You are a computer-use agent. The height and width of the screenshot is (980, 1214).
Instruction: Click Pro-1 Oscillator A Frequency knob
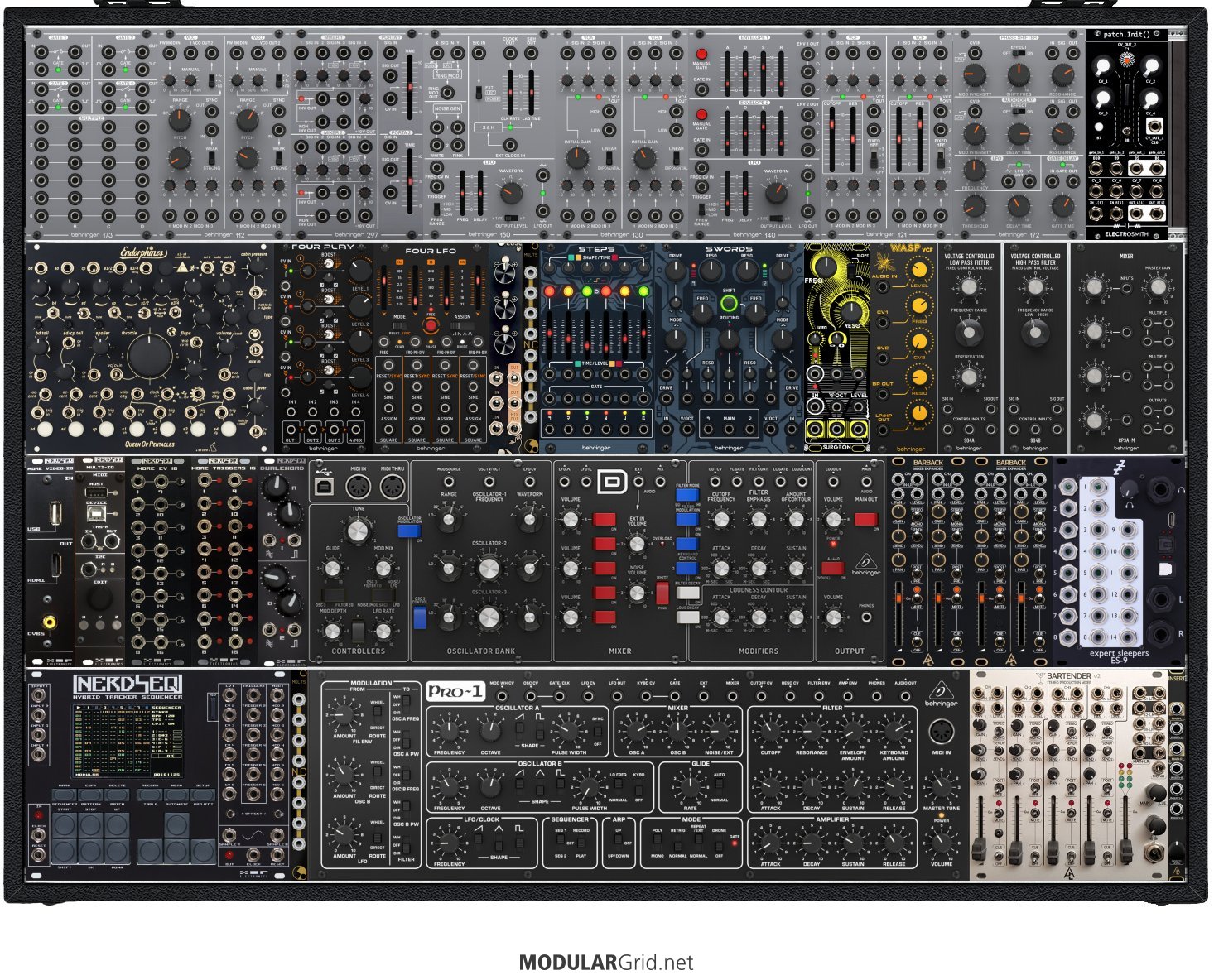[x=450, y=730]
